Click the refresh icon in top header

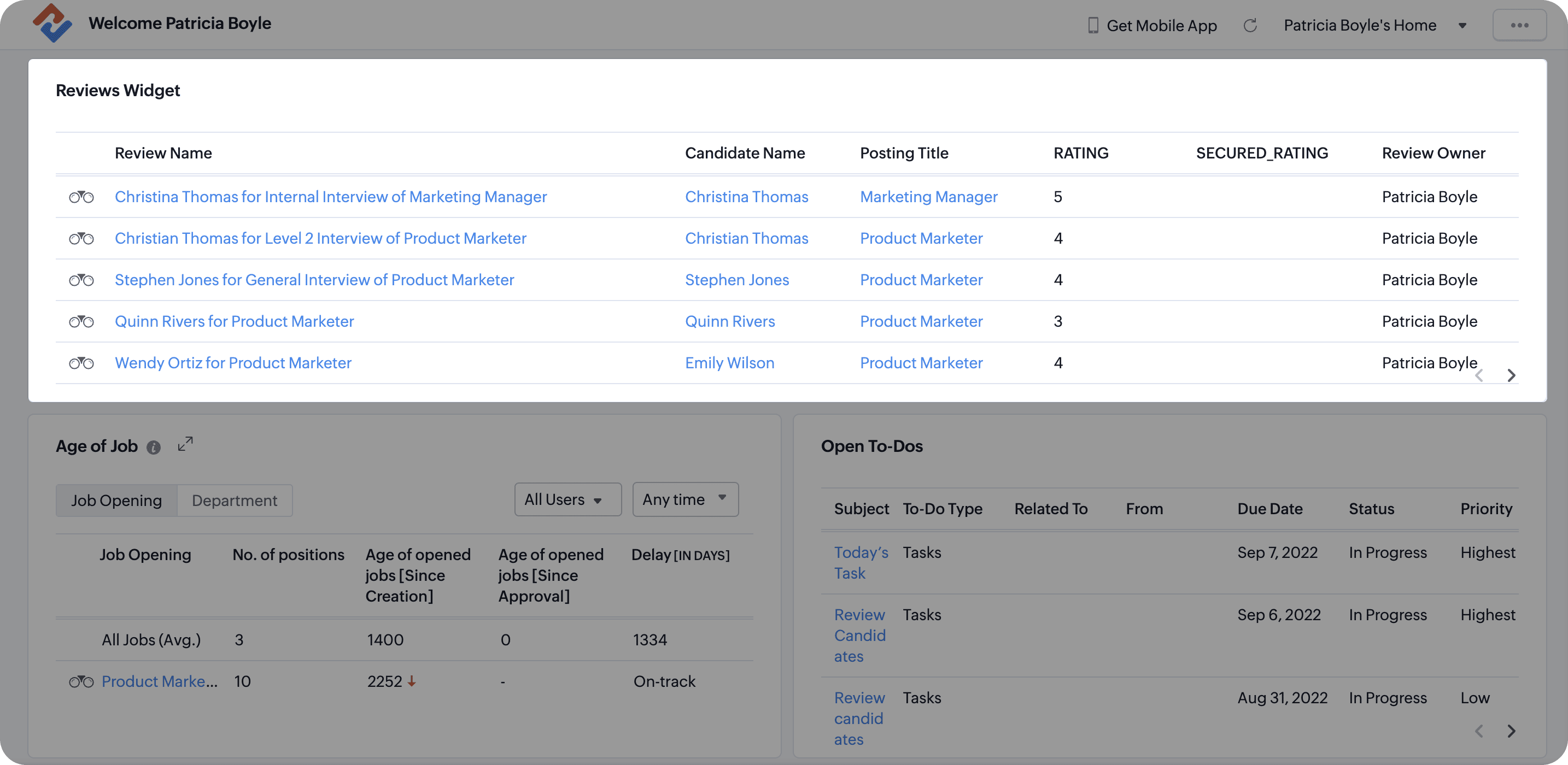1250,26
